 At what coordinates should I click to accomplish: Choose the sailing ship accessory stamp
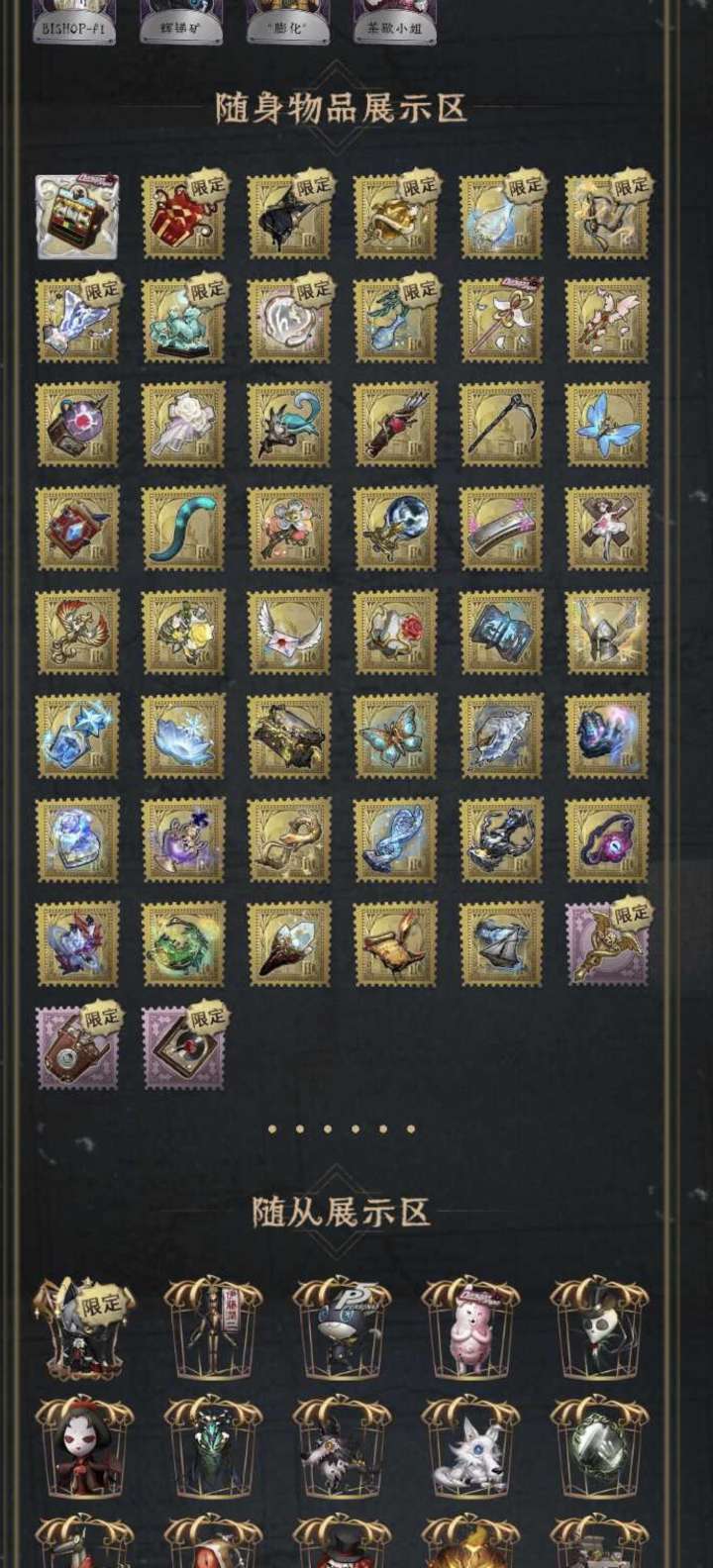click(501, 944)
